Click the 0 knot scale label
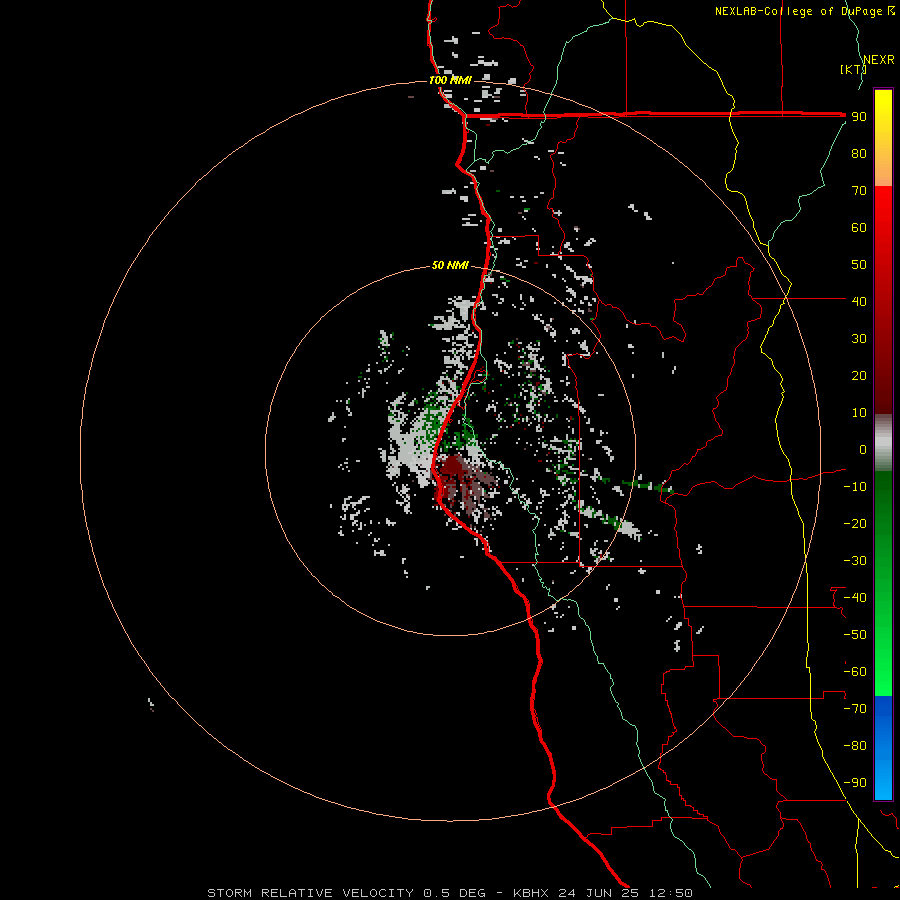The image size is (900, 900). [x=863, y=449]
